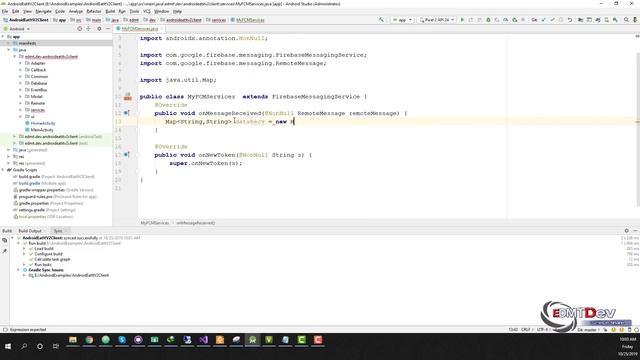Open Chrome from the taskbar
This screenshot has width=640, height=360.
pos(89,340)
